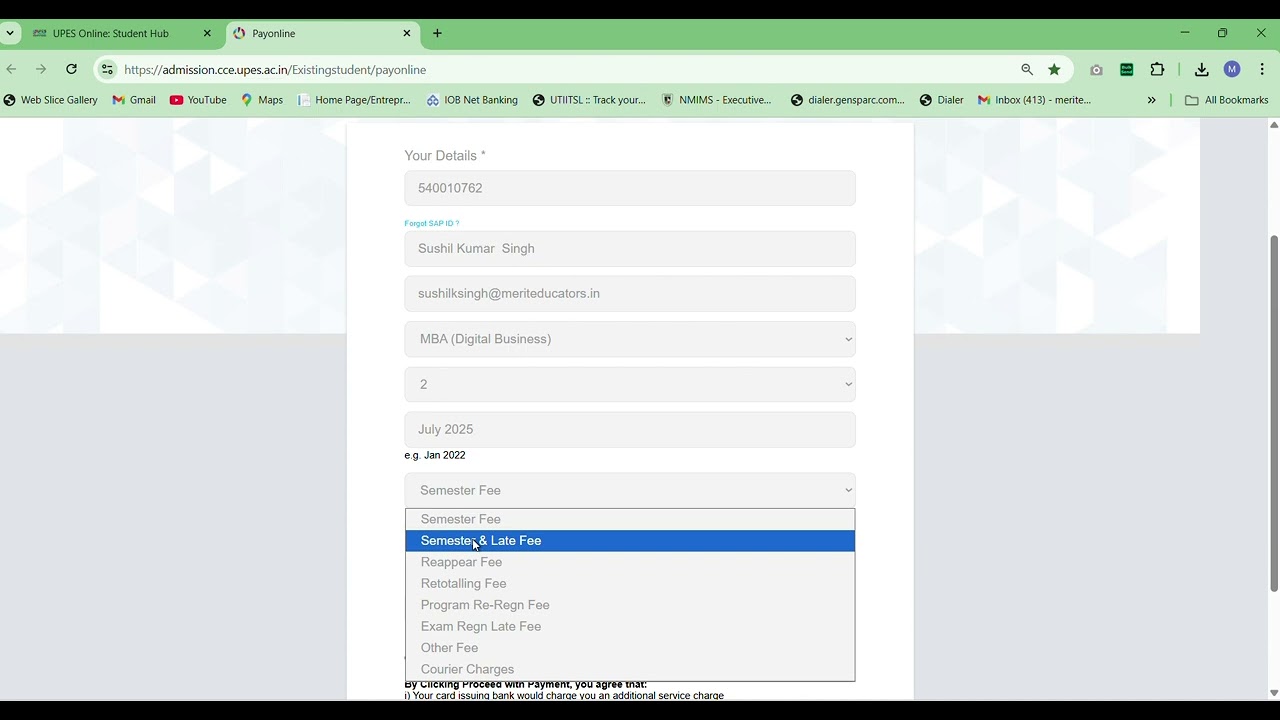Screen dimensions: 1280x720
Task: Open the Extensions puzzle icon
Action: [x=1157, y=69]
